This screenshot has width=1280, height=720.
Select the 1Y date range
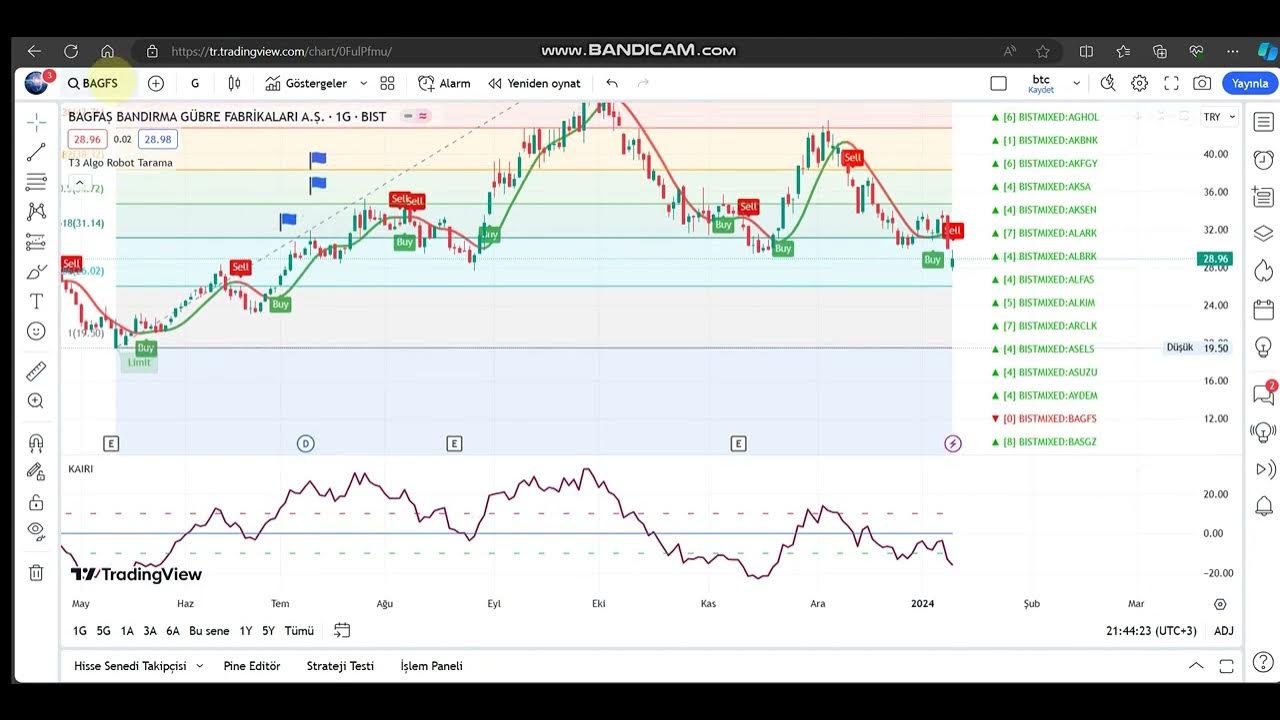coord(246,631)
